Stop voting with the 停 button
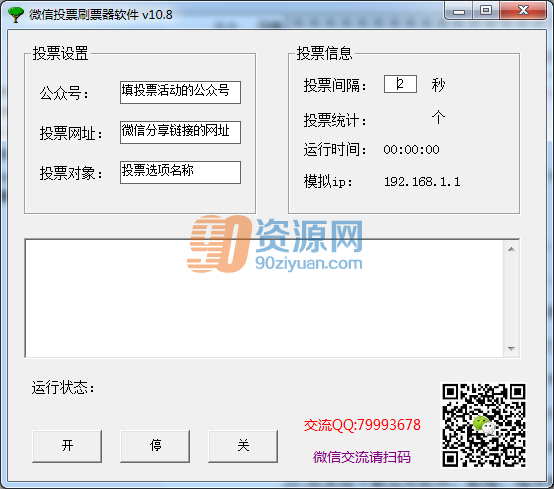The width and height of the screenshot is (554, 489). tap(155, 446)
